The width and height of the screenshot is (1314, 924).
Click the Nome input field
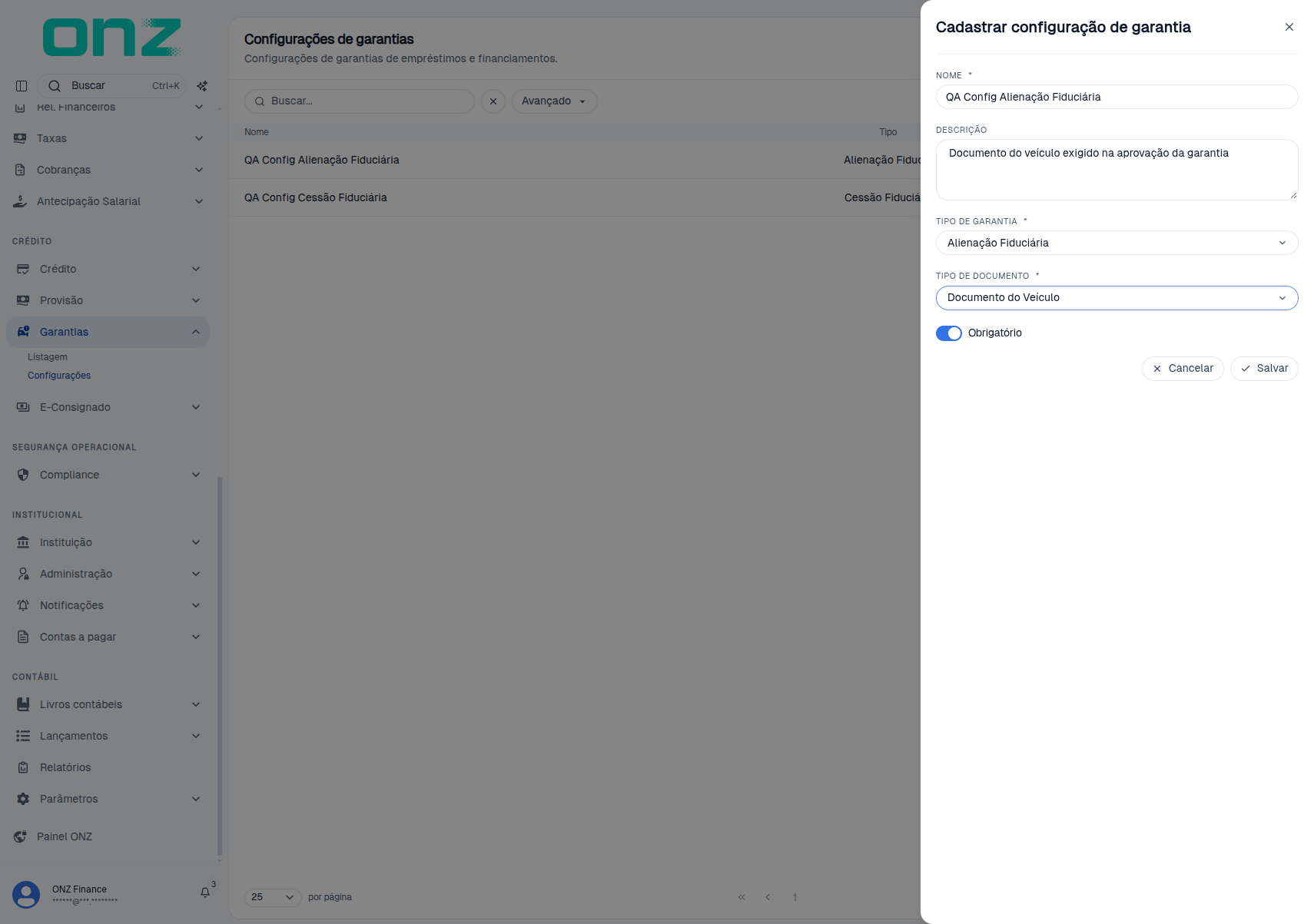(x=1117, y=97)
